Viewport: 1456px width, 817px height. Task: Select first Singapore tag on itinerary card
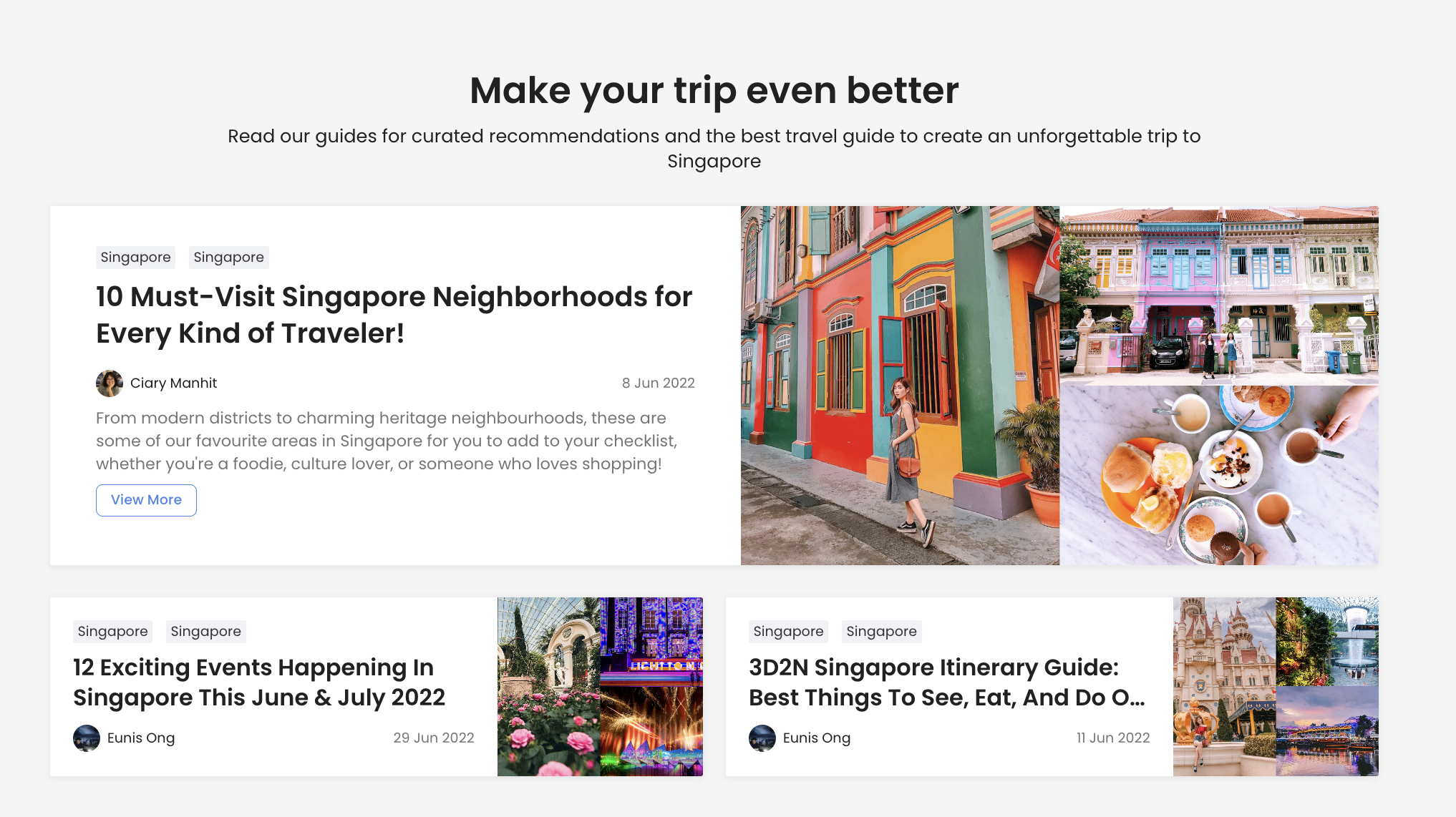tap(788, 632)
